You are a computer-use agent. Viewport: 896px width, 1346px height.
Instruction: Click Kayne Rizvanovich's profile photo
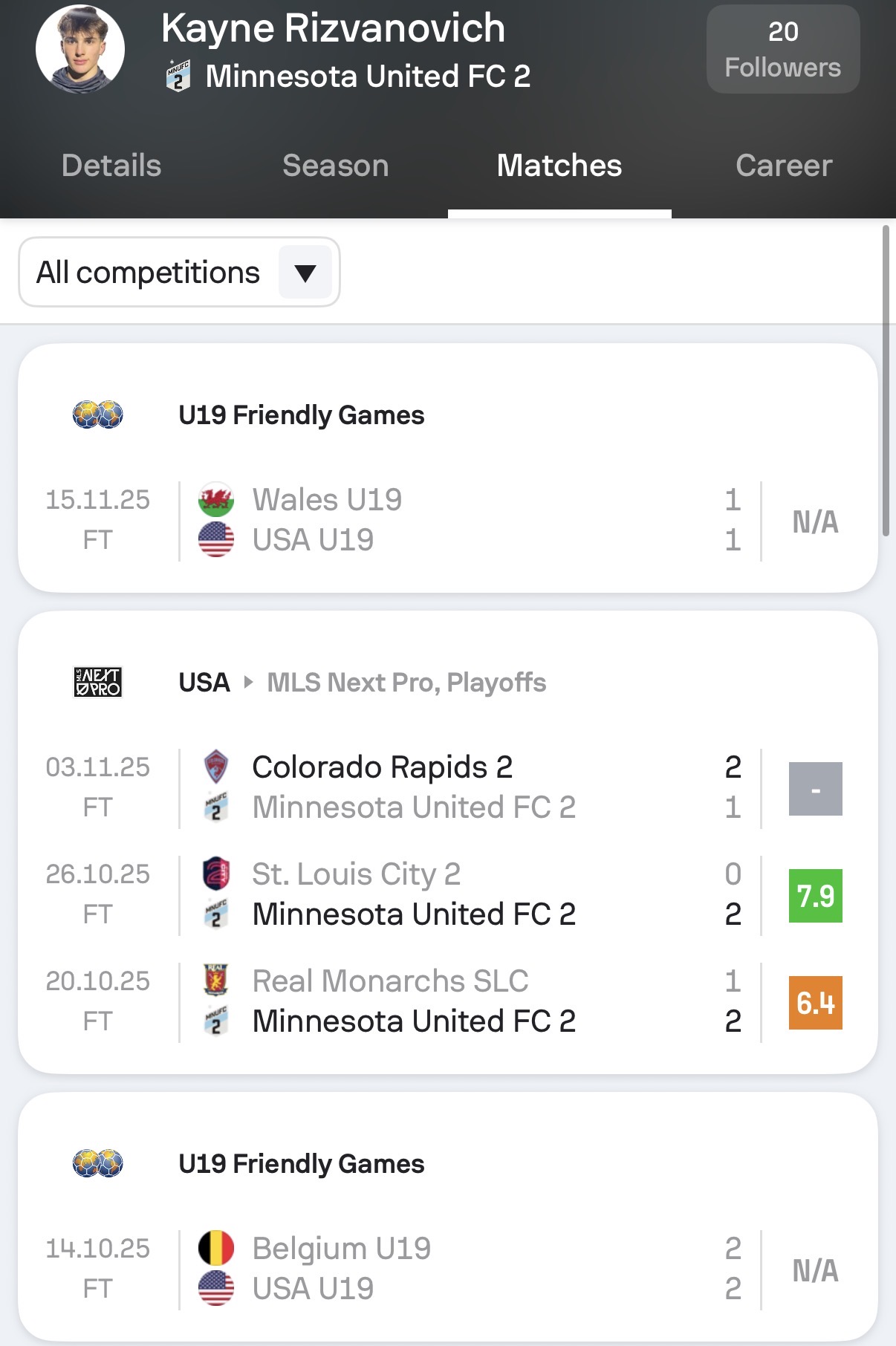80,49
